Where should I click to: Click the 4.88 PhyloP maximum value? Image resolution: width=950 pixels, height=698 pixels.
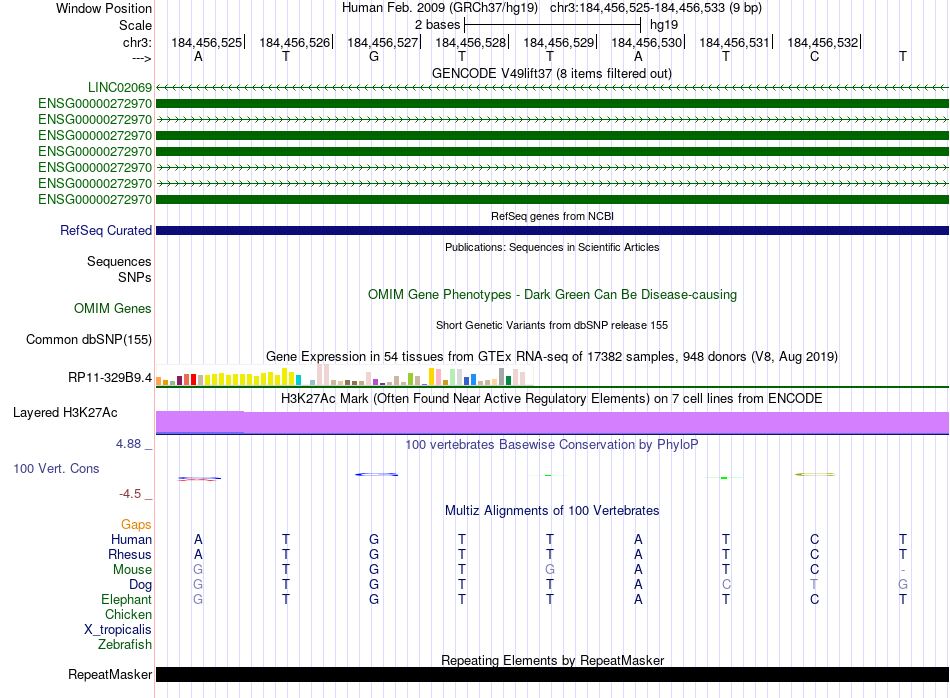tap(128, 444)
